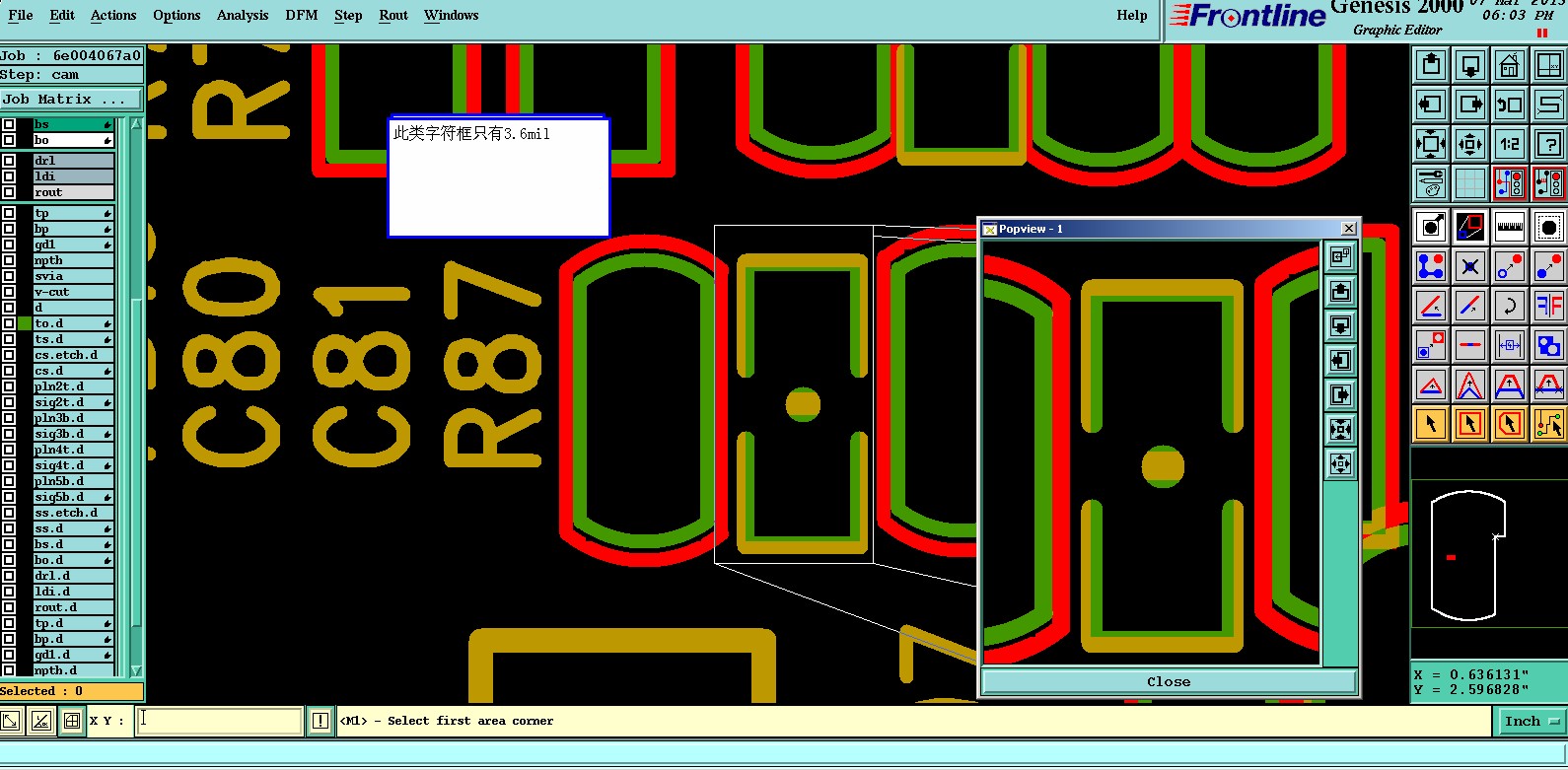1568x770 pixels.
Task: Open the Job Matrix ... selector
Action: coord(71,100)
